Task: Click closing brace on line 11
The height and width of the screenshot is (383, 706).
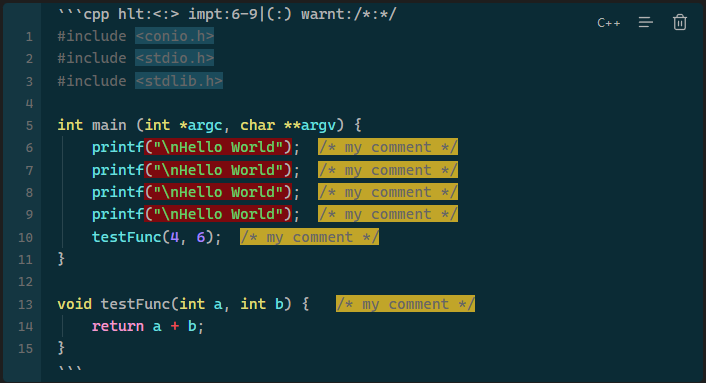Action: click(61, 259)
